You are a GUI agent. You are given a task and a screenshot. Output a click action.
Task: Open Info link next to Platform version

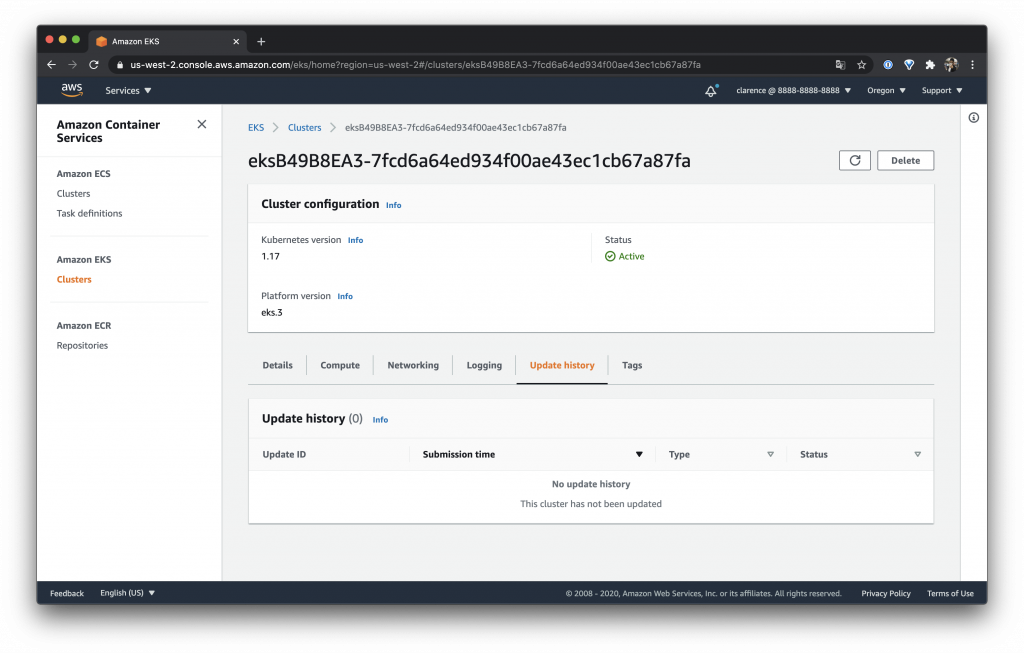[345, 296]
